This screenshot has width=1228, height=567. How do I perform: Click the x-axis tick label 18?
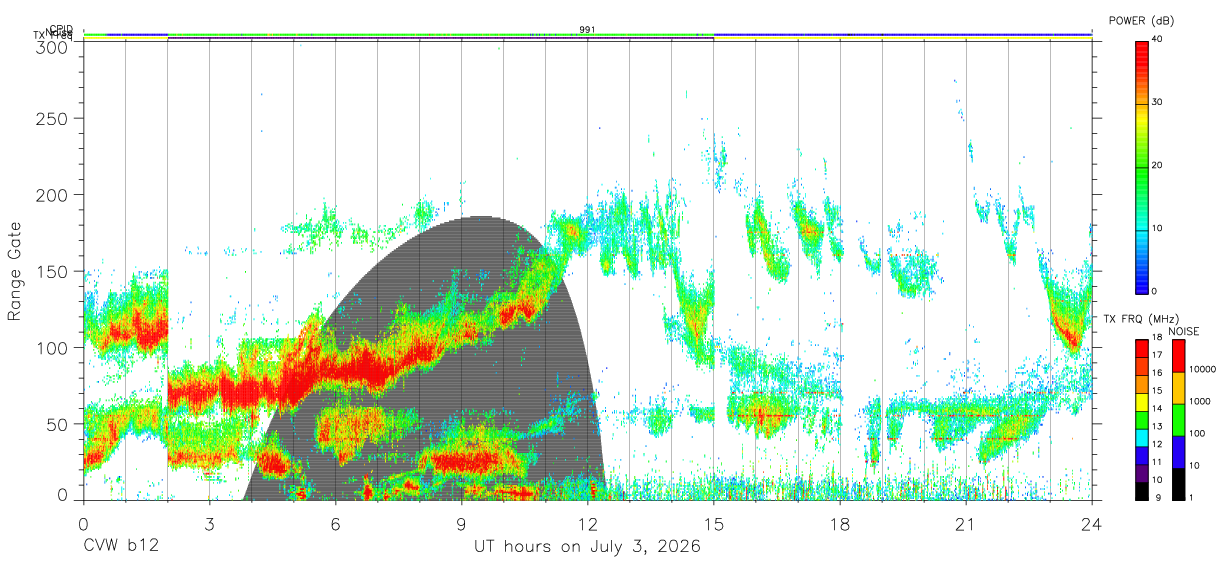840,524
